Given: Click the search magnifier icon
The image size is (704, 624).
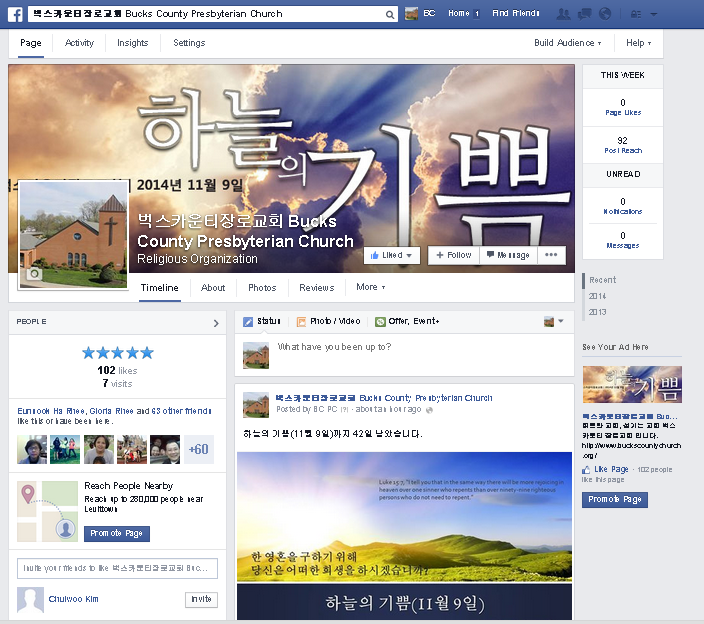Looking at the screenshot, I should 390,14.
